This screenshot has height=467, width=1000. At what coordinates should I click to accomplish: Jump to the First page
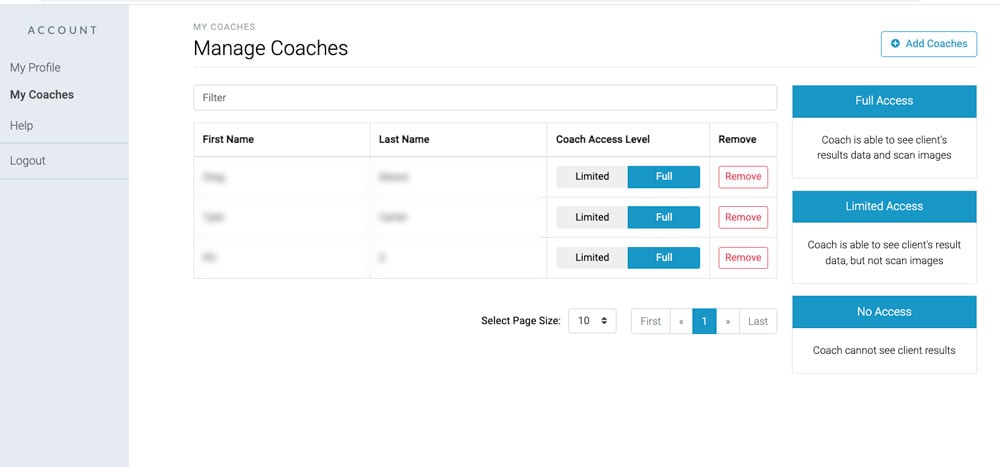pos(650,321)
